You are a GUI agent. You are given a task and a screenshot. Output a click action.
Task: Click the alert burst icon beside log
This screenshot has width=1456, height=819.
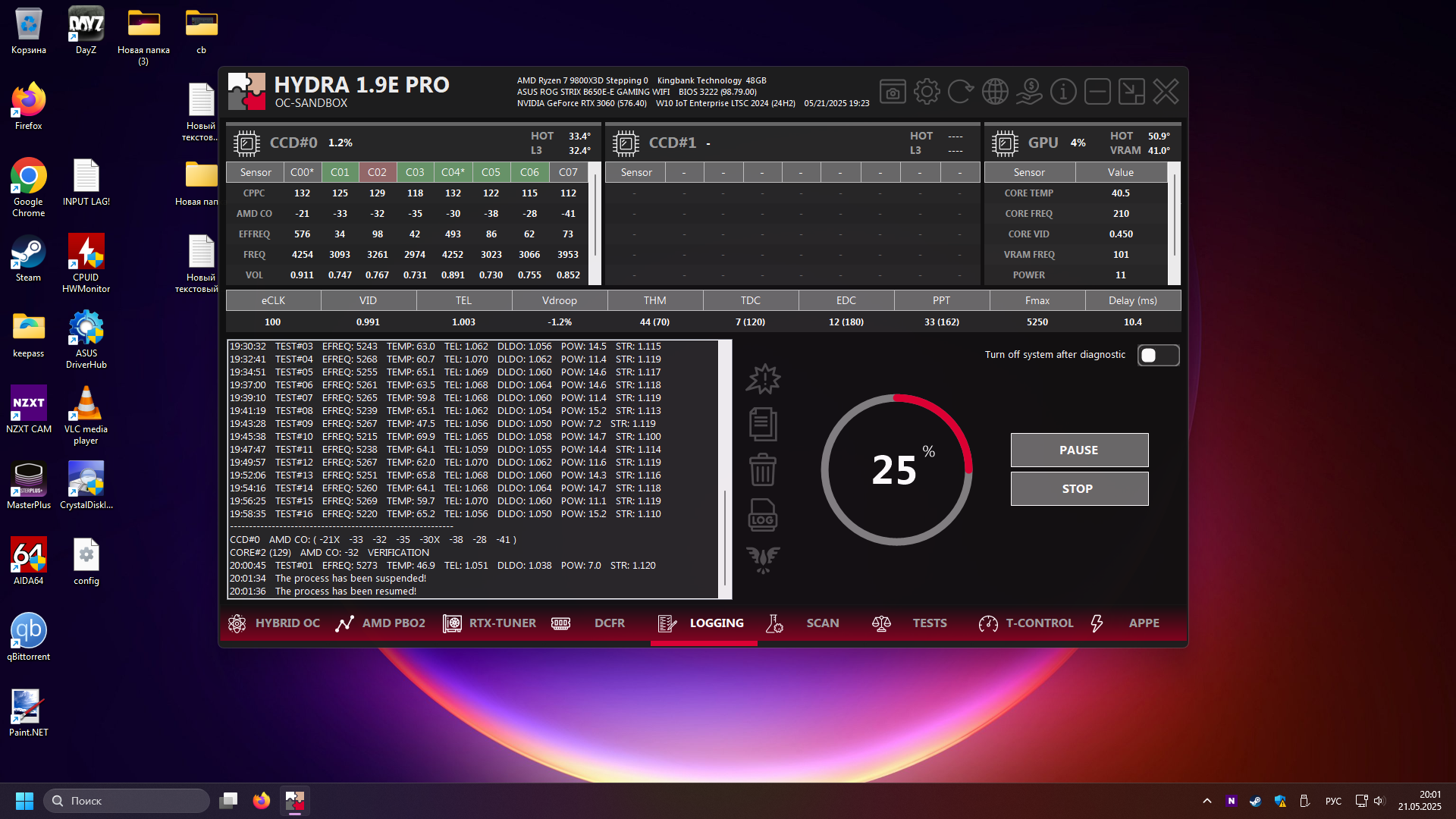[x=763, y=379]
